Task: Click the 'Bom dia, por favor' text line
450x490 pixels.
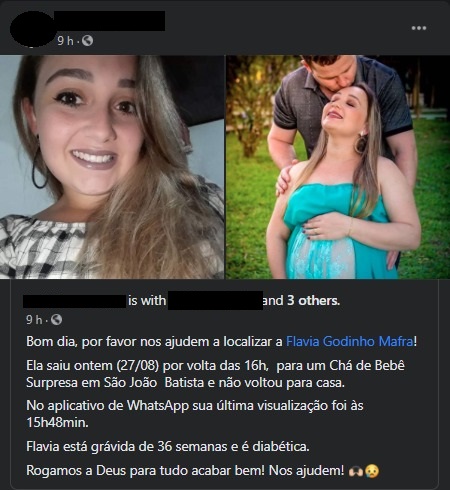Action: (222, 342)
